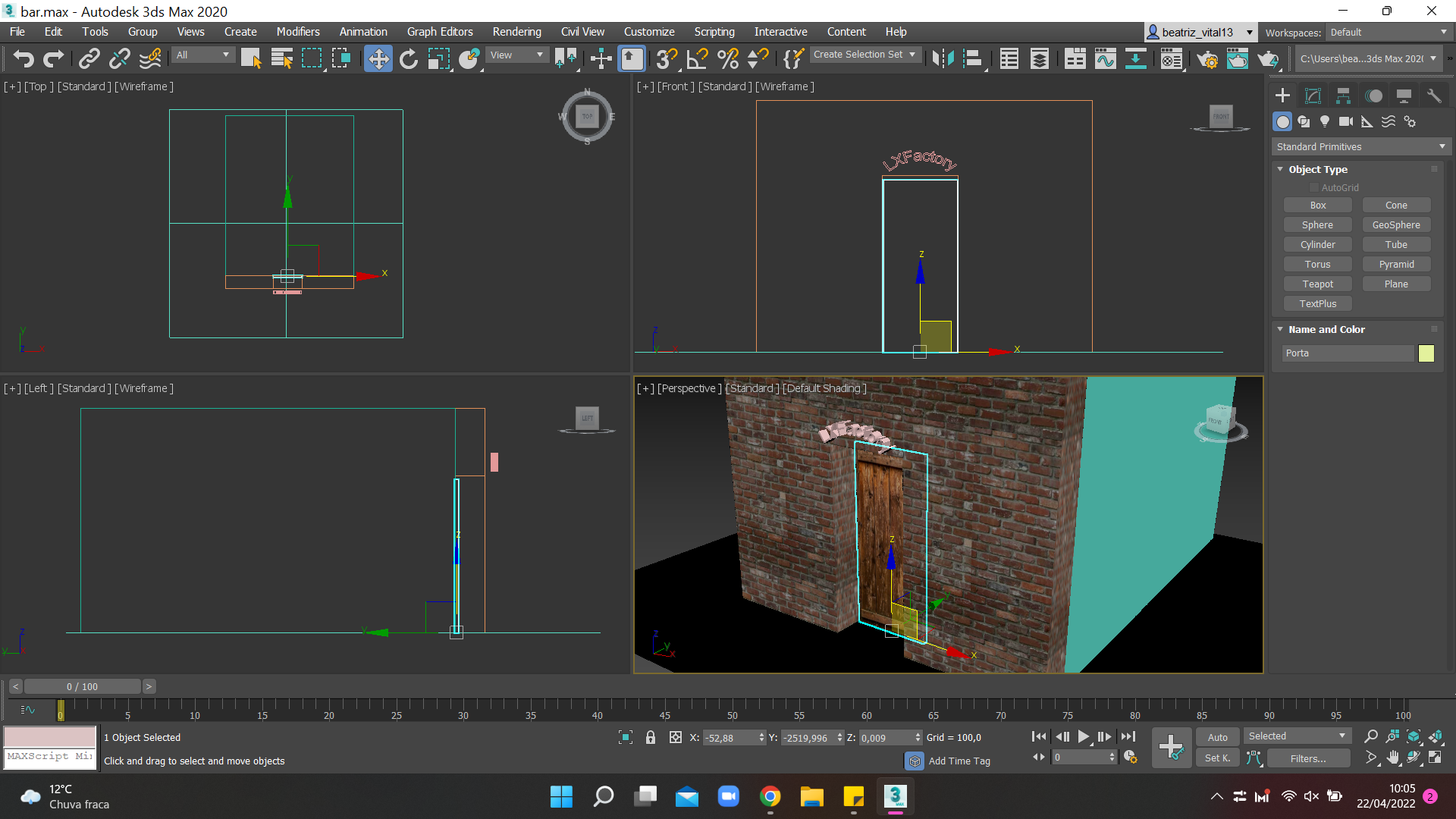Click the Unlink Selection icon
Screen dimensions: 1456x819
tap(120, 58)
